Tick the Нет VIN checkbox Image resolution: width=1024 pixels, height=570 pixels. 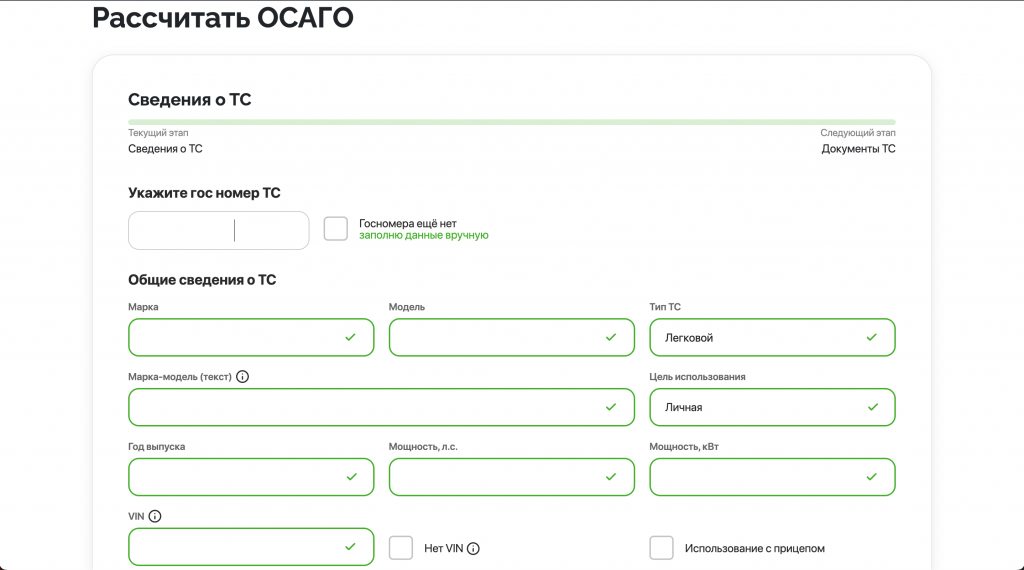(x=401, y=548)
